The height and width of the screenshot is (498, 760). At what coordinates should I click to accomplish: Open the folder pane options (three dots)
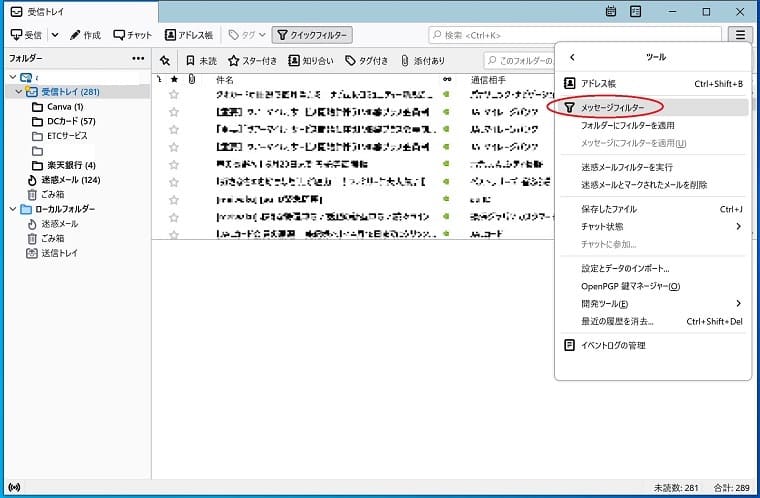click(138, 58)
